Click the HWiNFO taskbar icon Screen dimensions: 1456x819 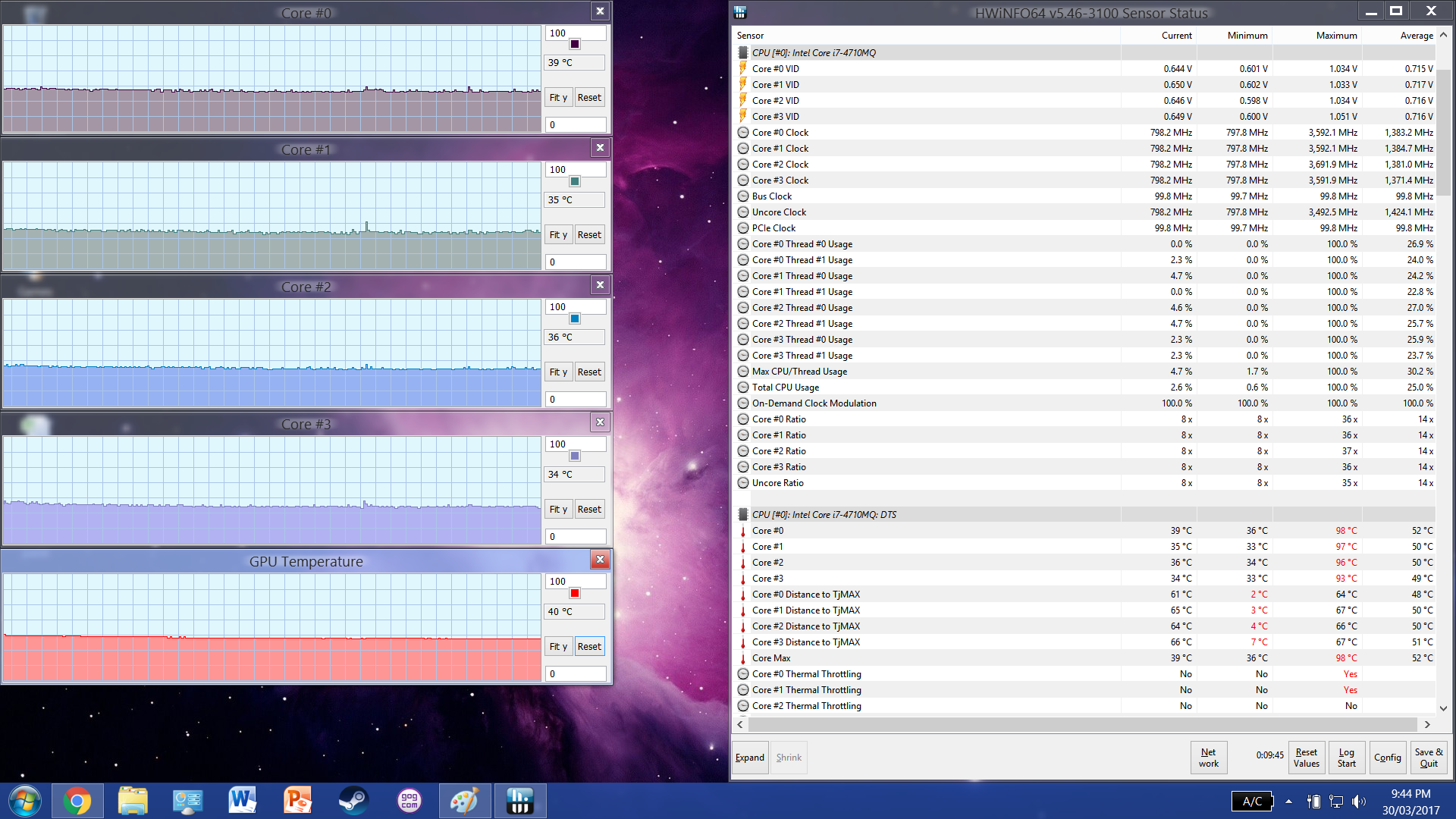[520, 801]
